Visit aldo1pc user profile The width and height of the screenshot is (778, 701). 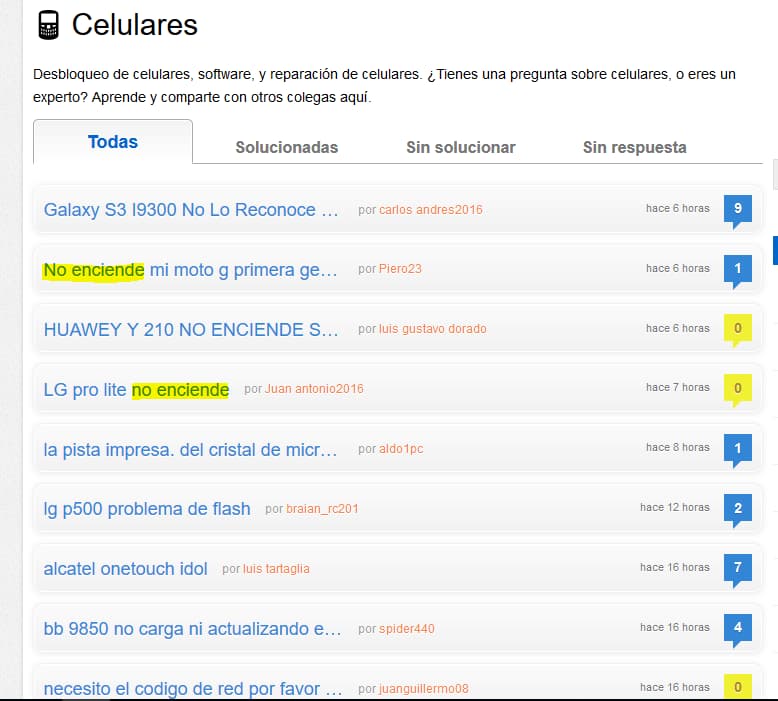[x=401, y=449]
